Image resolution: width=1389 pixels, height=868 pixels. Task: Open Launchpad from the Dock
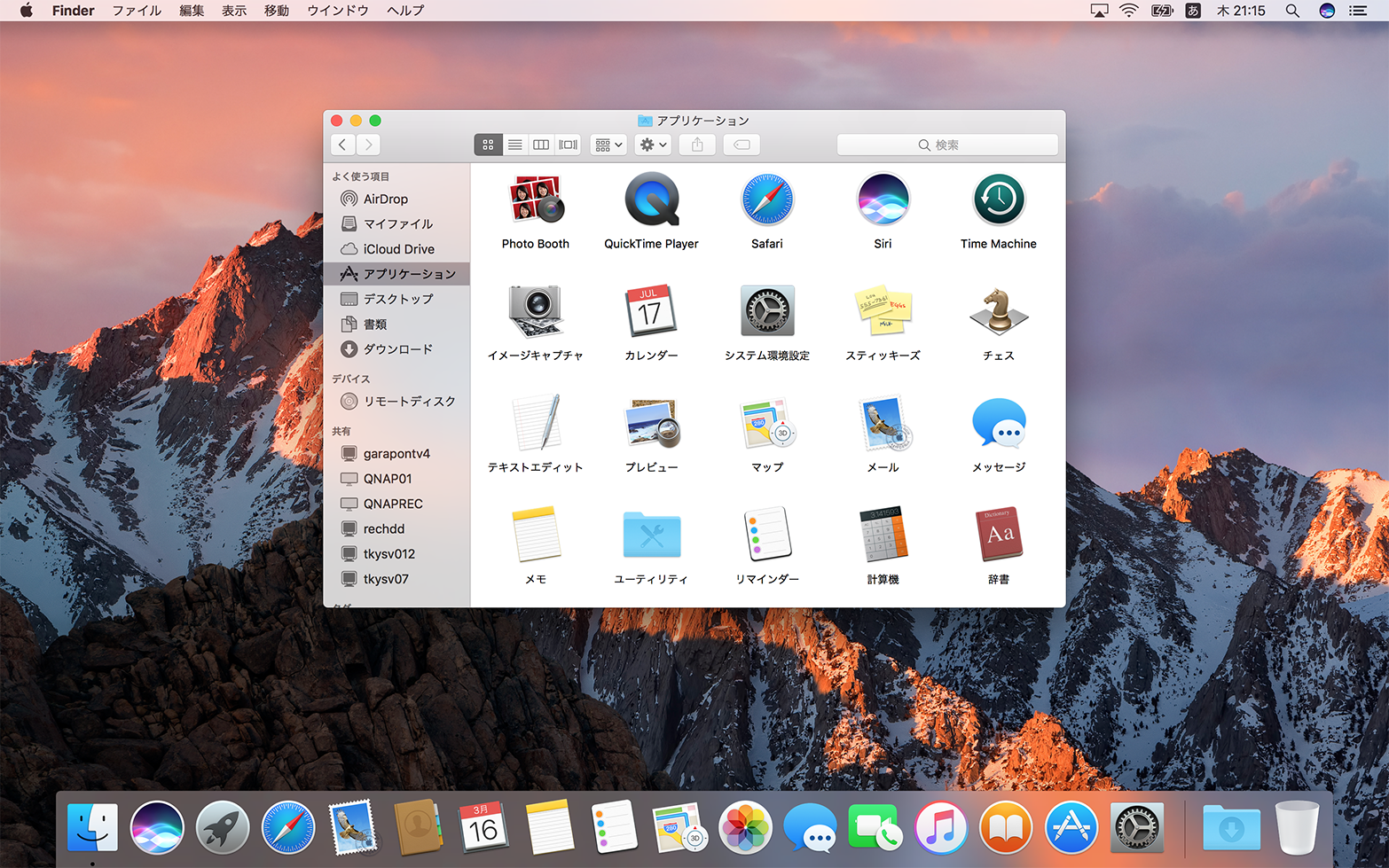223,828
